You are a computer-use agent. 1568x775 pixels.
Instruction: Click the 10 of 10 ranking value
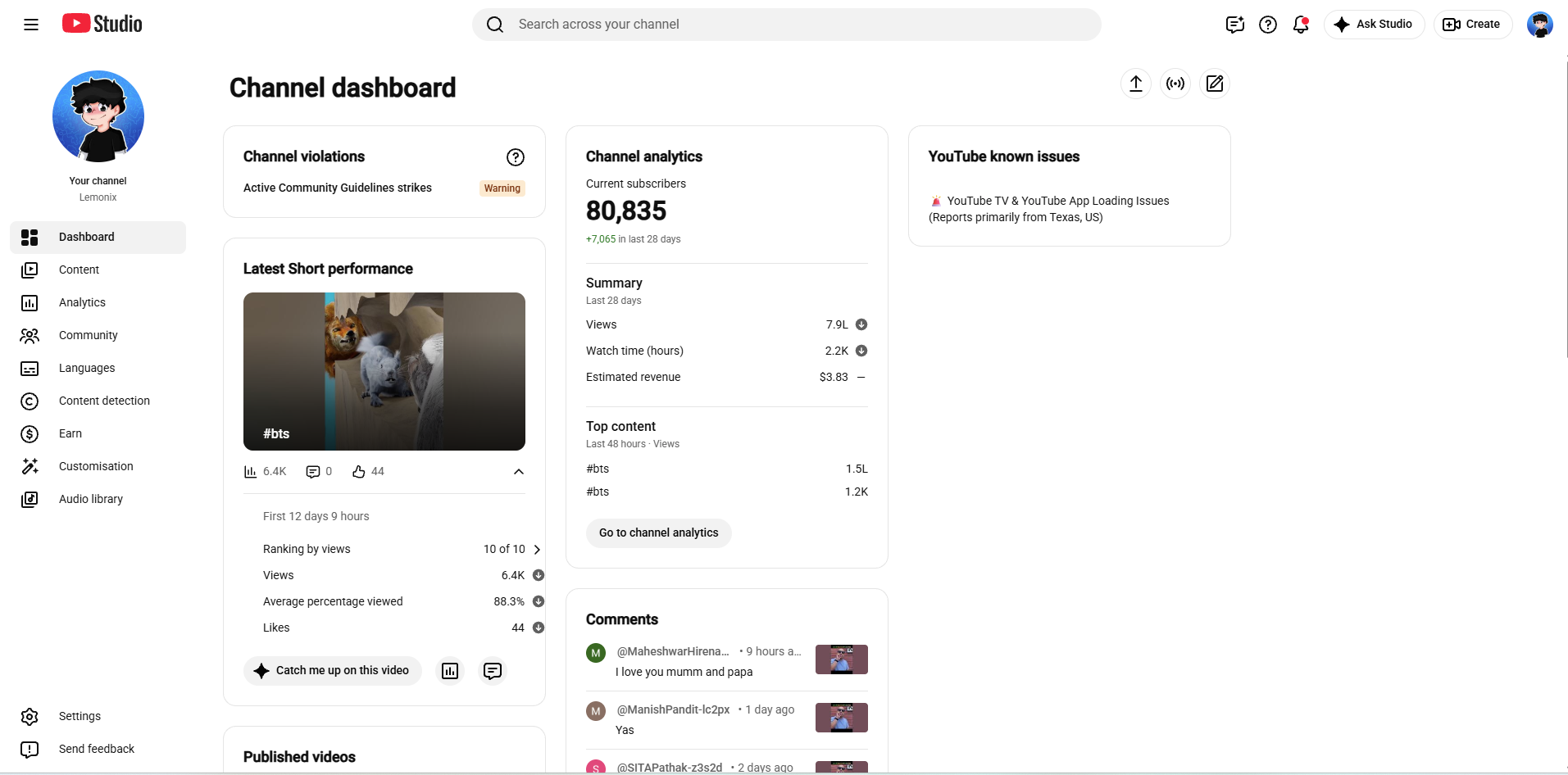click(x=504, y=549)
